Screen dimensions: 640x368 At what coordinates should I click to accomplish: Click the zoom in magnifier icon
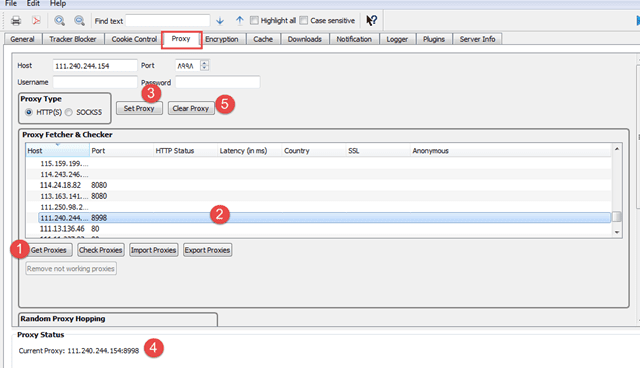(x=60, y=20)
